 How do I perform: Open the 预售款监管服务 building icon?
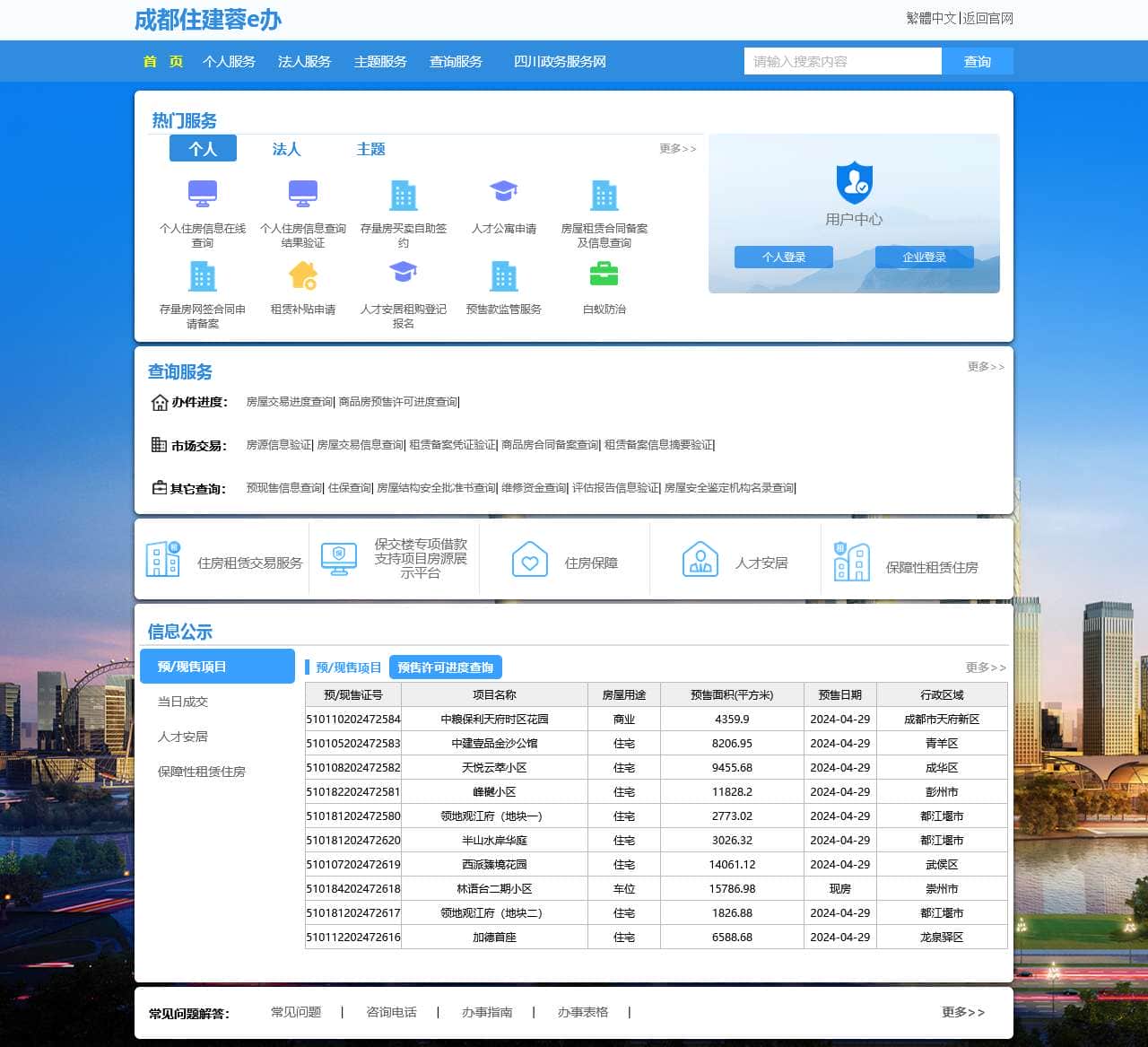point(503,275)
